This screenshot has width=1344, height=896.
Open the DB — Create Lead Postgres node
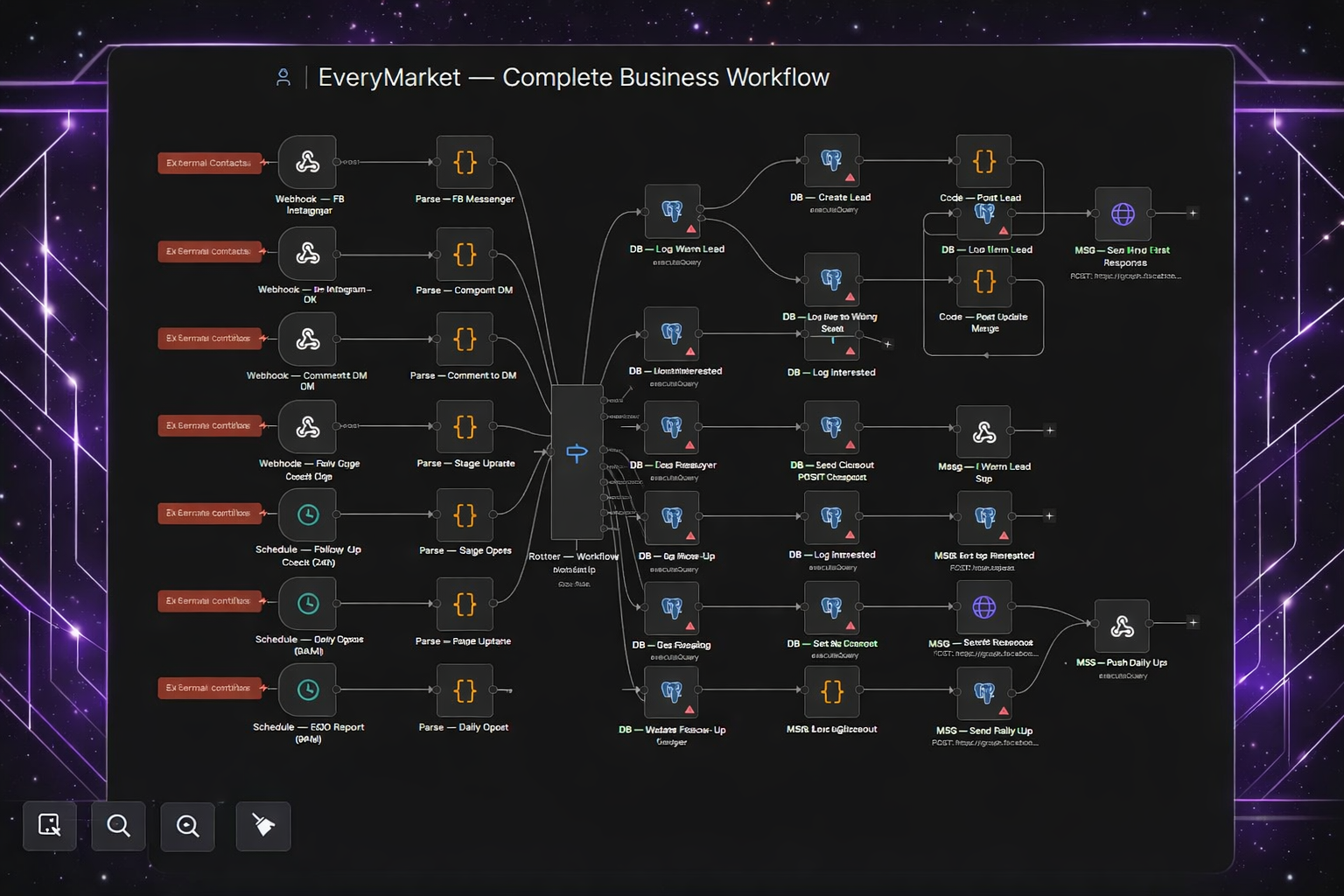coord(831,161)
